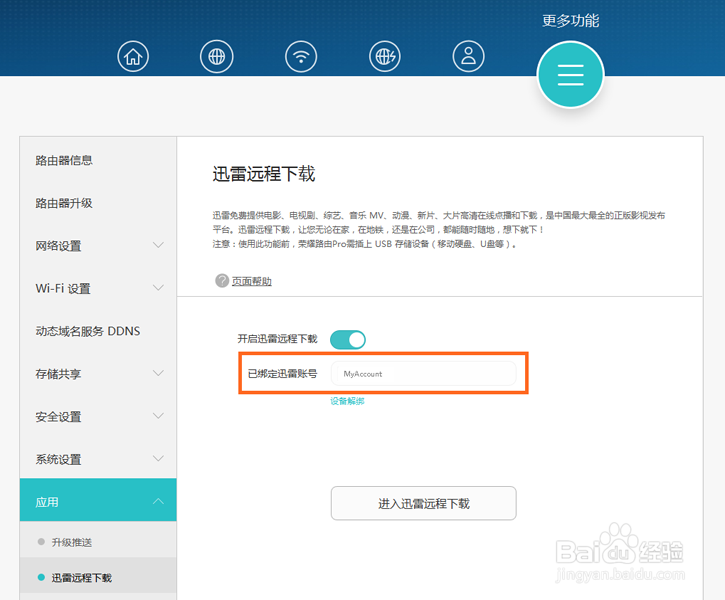The image size is (725, 600).
Task: Click the 设备解绑 link
Action: (x=347, y=401)
